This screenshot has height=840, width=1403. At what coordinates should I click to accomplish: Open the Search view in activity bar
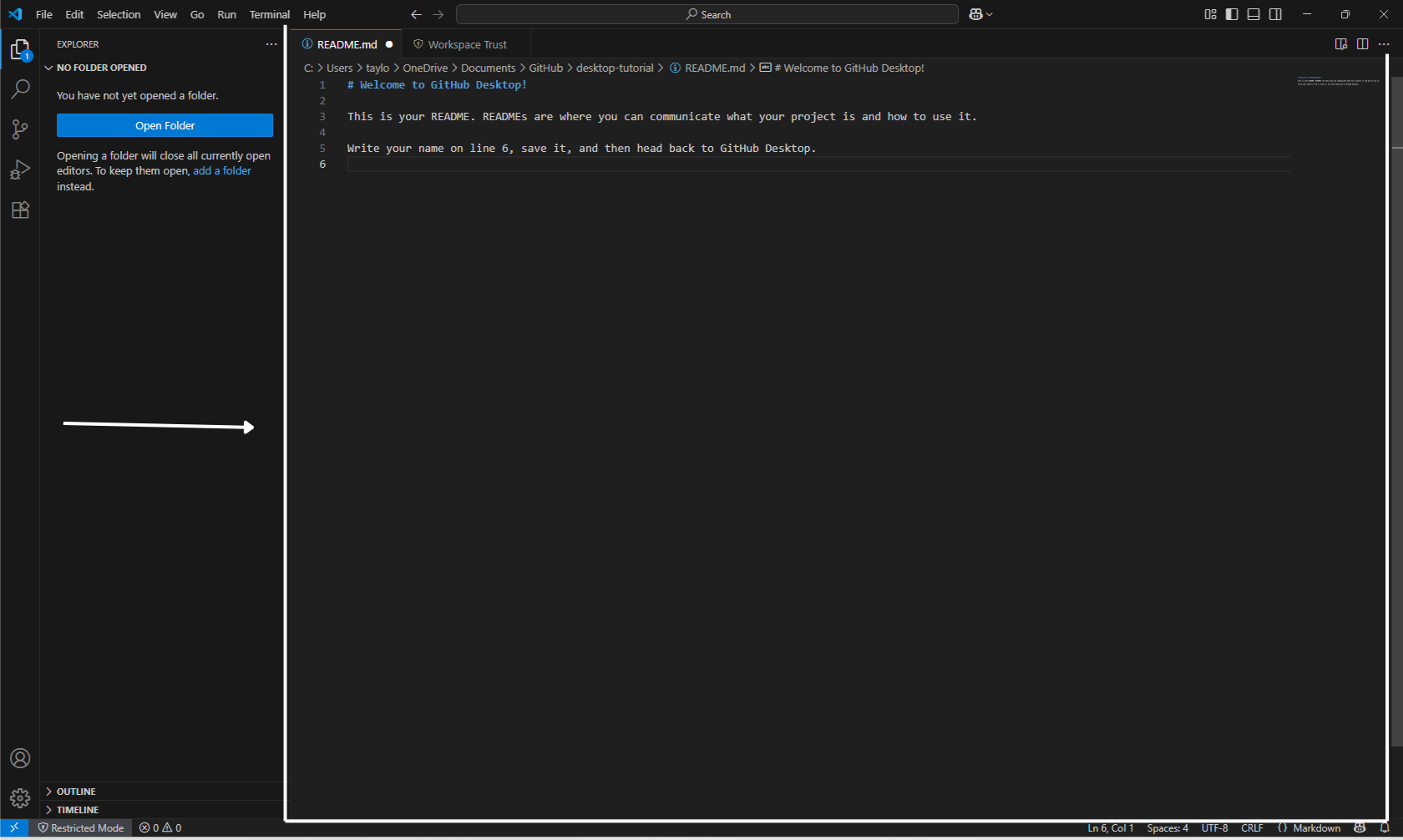pyautogui.click(x=20, y=89)
